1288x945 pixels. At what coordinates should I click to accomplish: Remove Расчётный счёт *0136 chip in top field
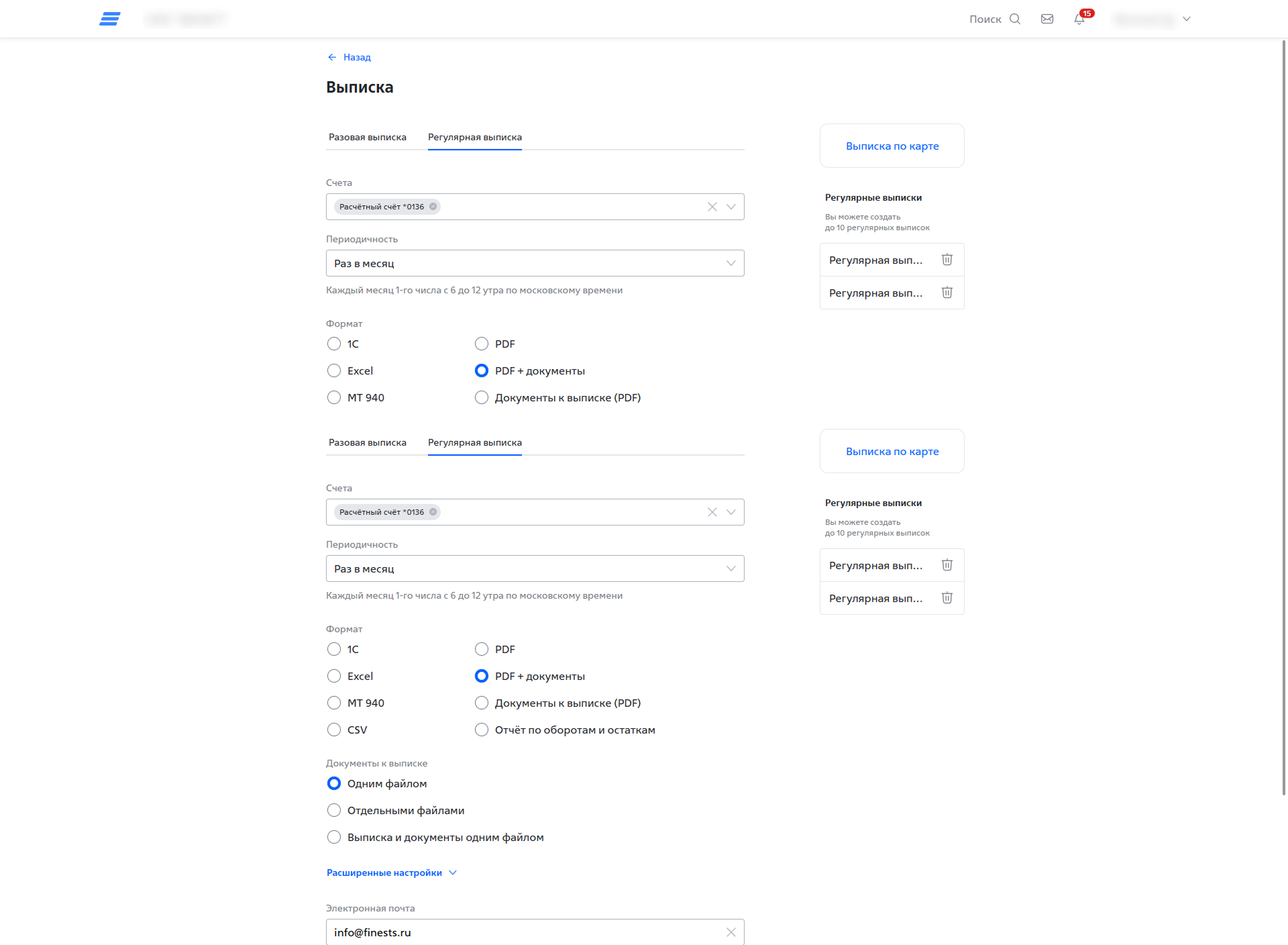coord(433,207)
